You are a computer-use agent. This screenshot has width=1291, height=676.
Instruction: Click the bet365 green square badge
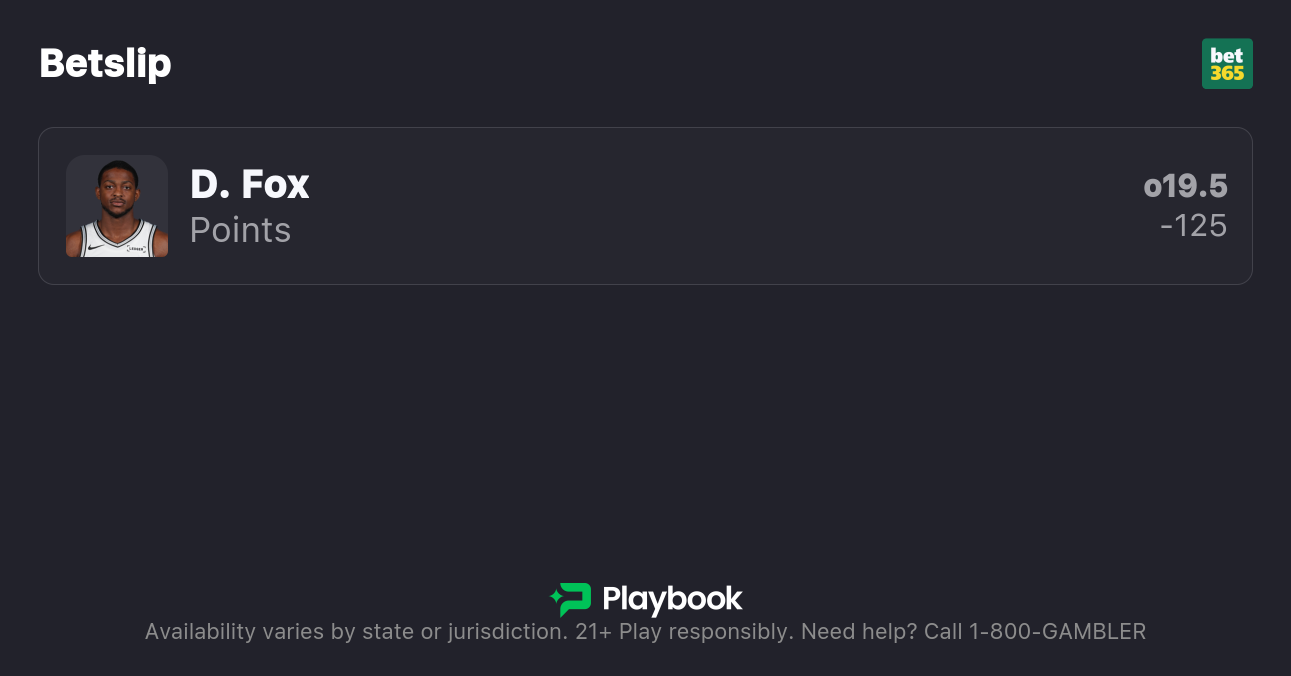point(1227,63)
